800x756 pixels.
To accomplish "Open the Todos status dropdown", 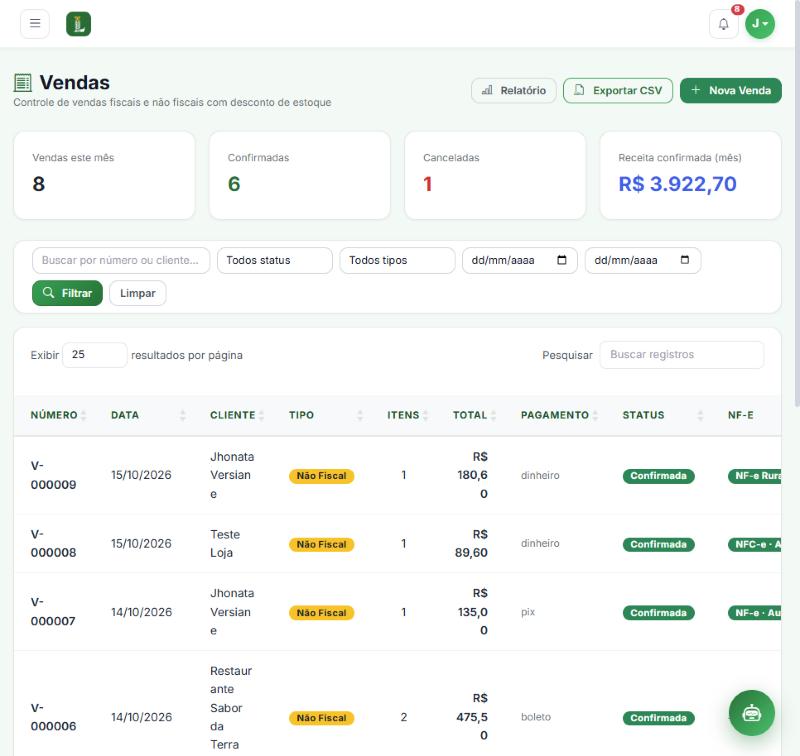I will [275, 261].
